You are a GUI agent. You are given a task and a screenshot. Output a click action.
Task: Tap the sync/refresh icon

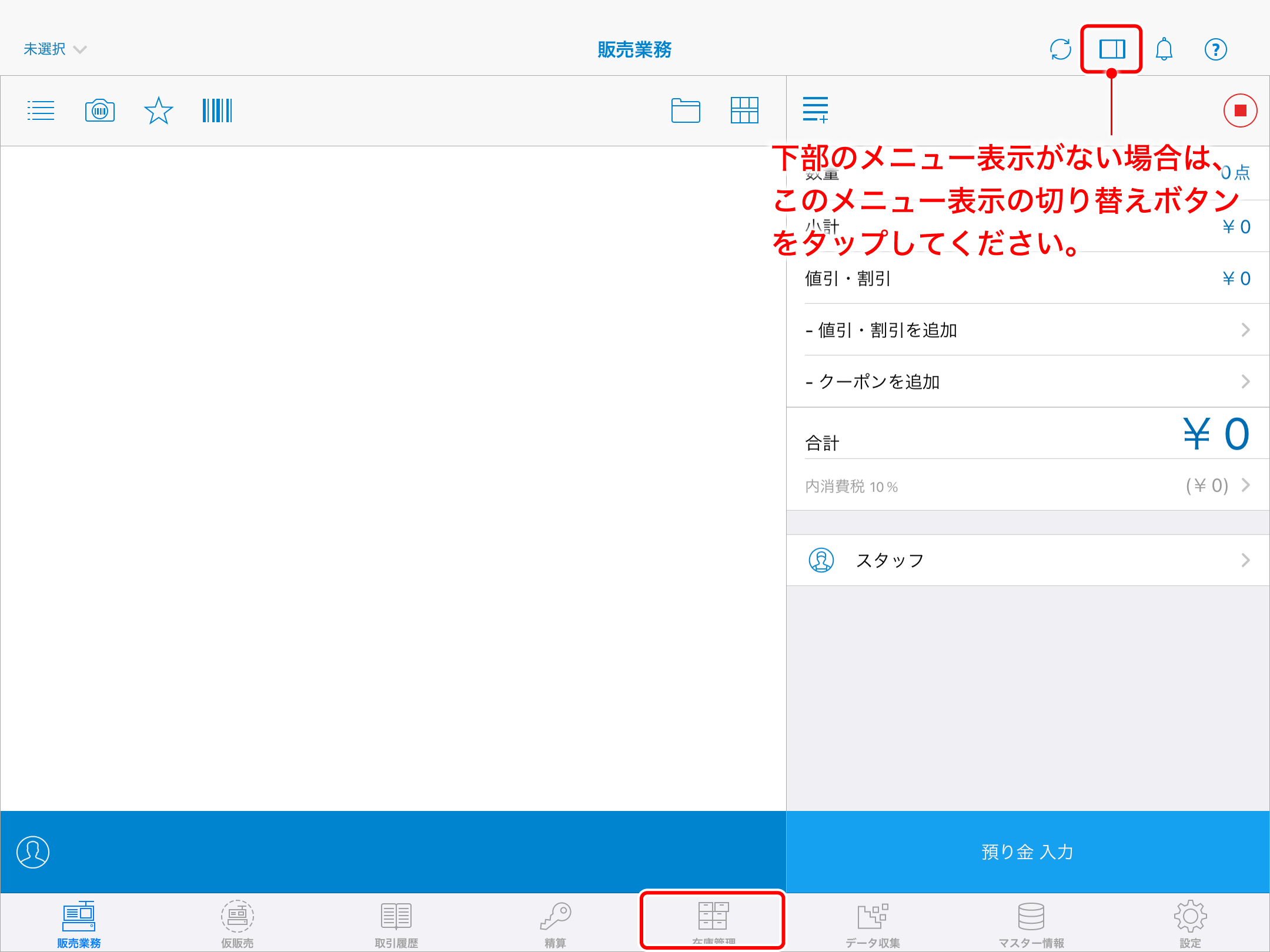pyautogui.click(x=1060, y=49)
